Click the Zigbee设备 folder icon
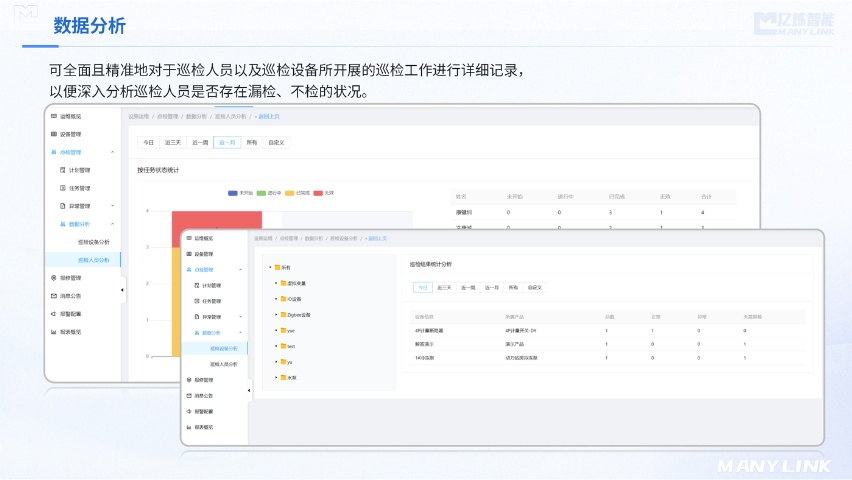This screenshot has height=480, width=852. click(x=284, y=315)
